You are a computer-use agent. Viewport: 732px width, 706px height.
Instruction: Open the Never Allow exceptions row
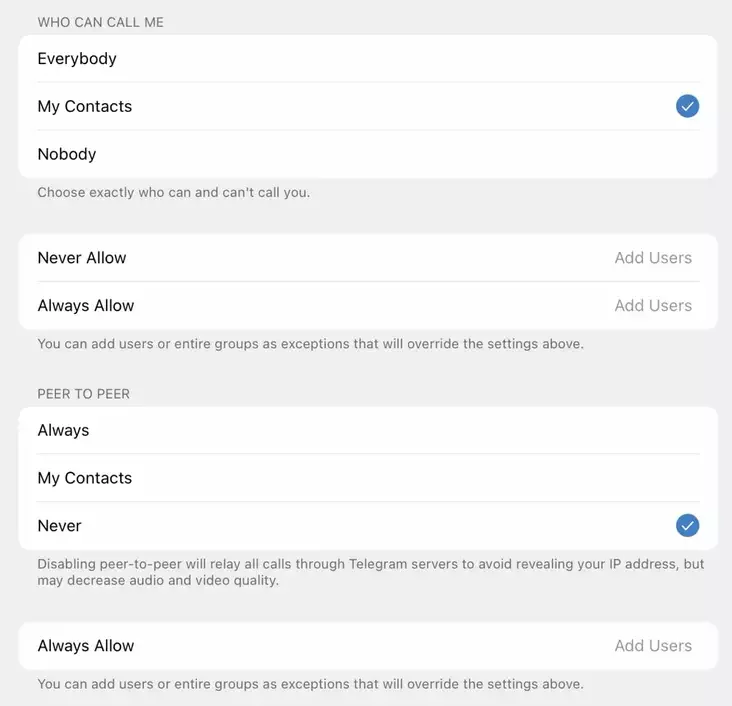(x=368, y=258)
